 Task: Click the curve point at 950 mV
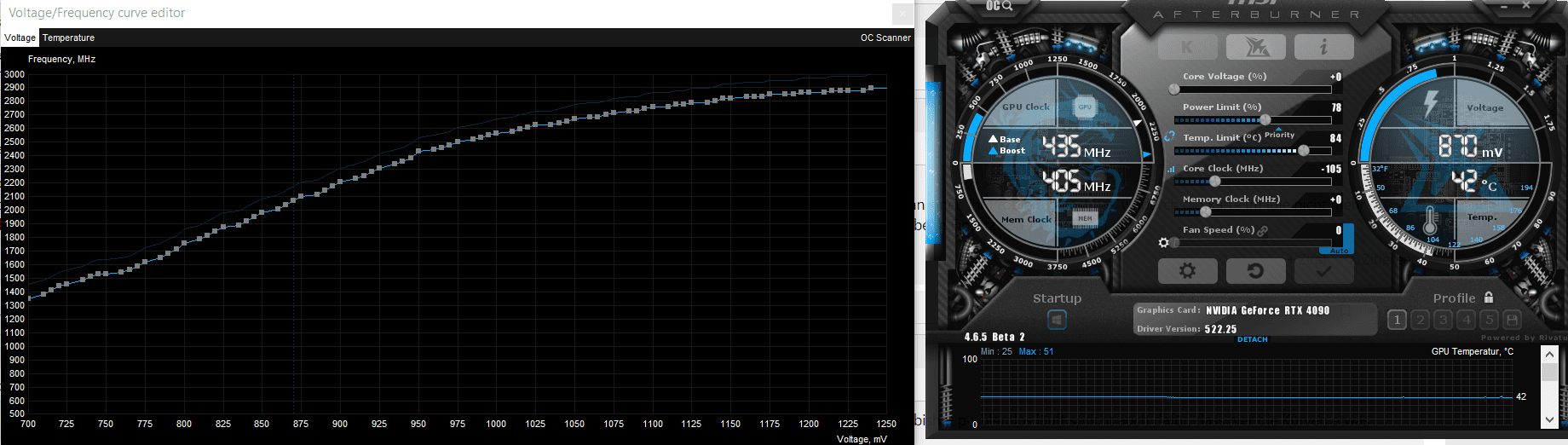pos(418,152)
